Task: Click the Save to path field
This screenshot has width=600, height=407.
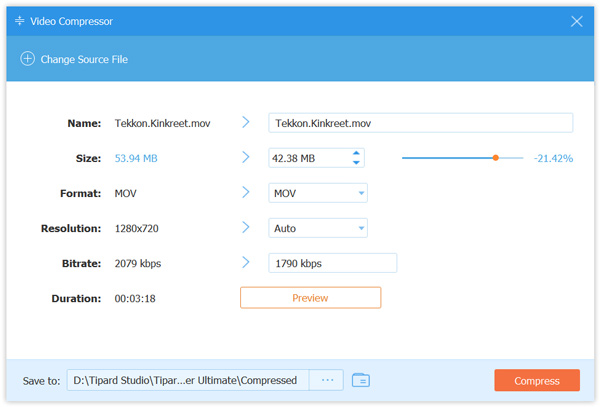Action: 188,380
